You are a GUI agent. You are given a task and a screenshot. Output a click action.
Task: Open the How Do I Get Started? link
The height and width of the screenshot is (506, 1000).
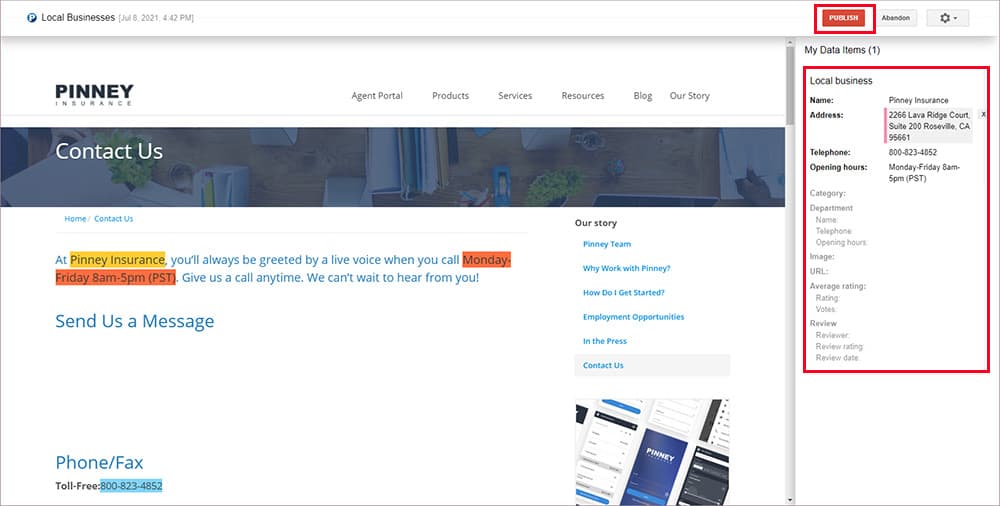(623, 292)
